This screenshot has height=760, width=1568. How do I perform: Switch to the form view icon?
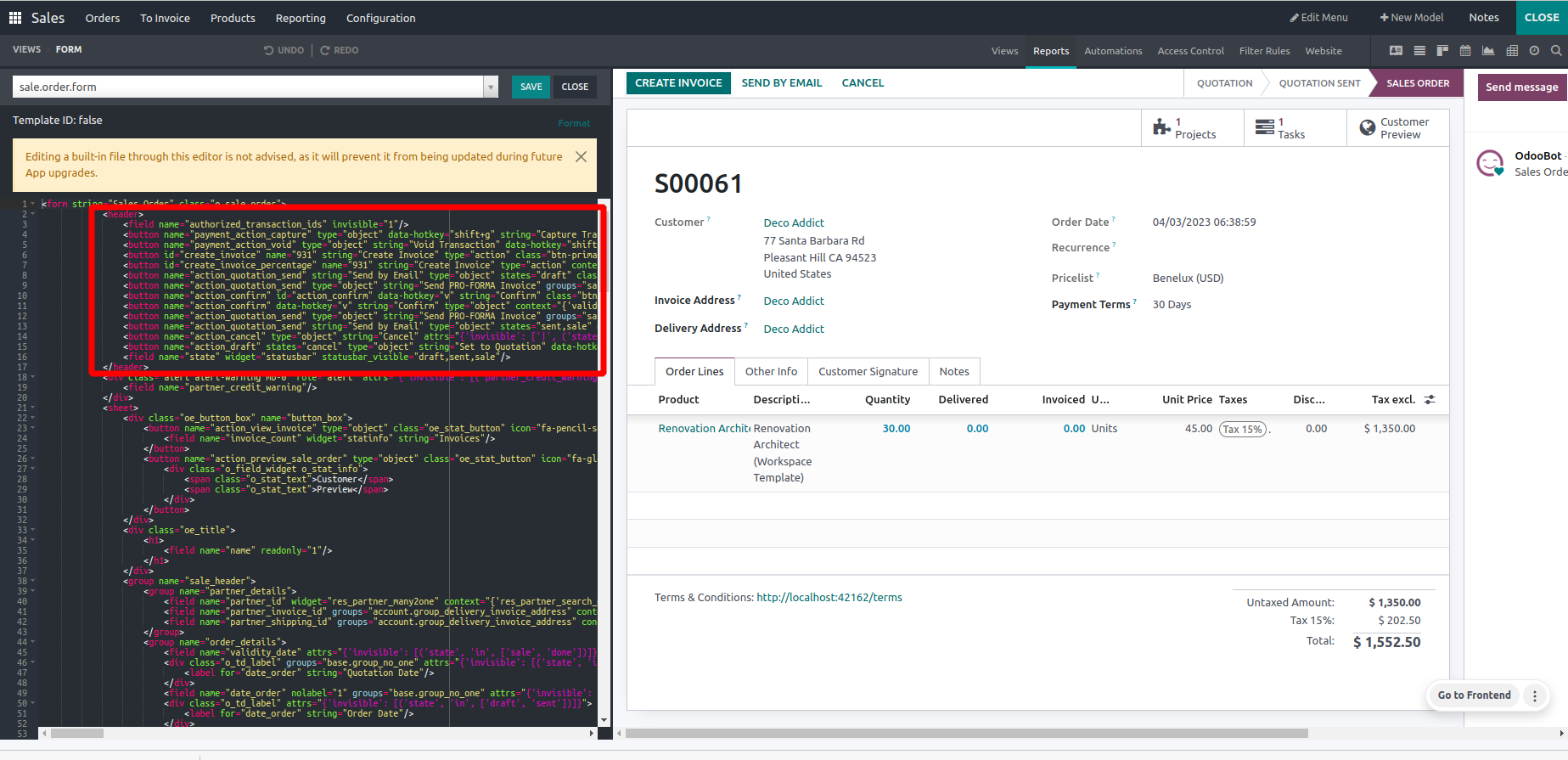click(x=1396, y=51)
